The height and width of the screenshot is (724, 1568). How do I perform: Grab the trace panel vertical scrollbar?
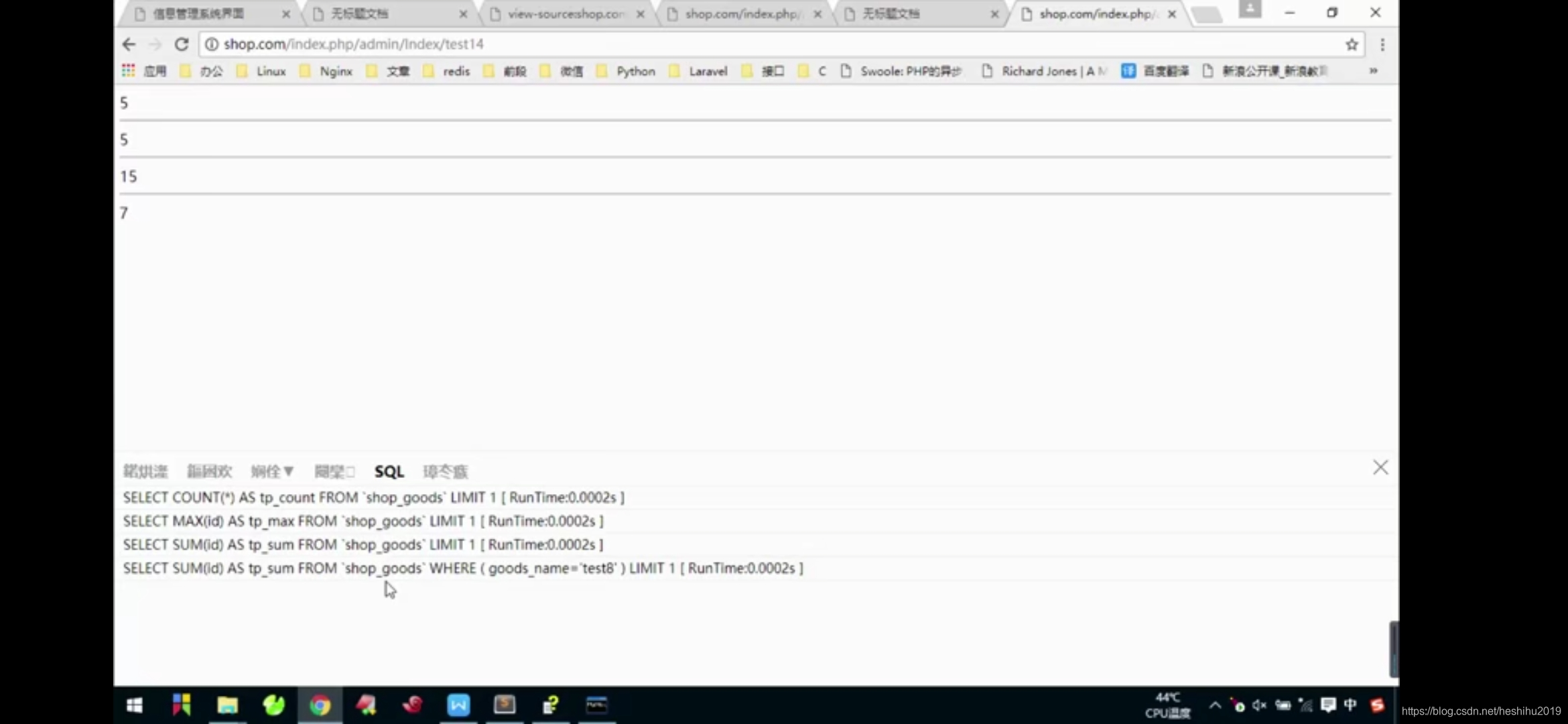[x=1394, y=648]
